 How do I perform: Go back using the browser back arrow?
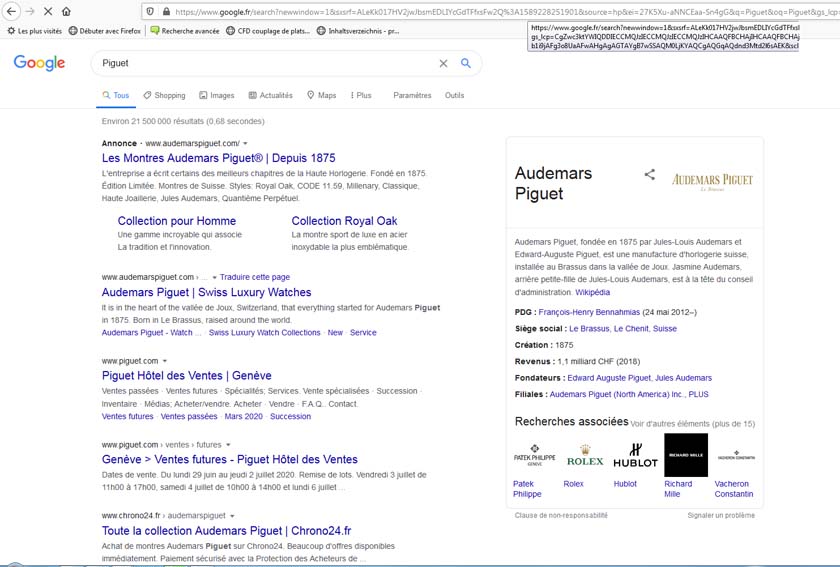click(x=11, y=11)
